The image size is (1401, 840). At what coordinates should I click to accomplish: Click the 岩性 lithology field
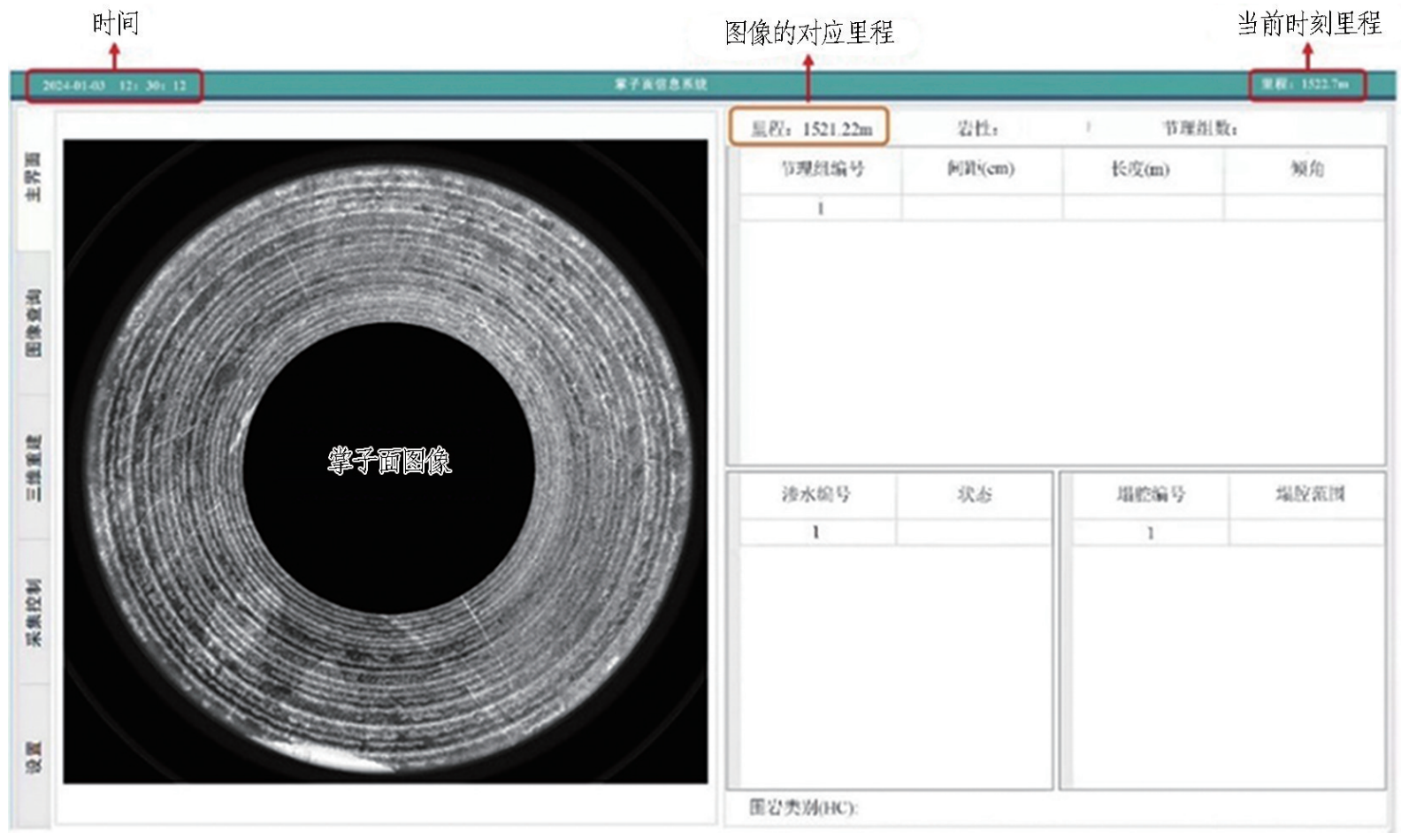click(x=977, y=129)
